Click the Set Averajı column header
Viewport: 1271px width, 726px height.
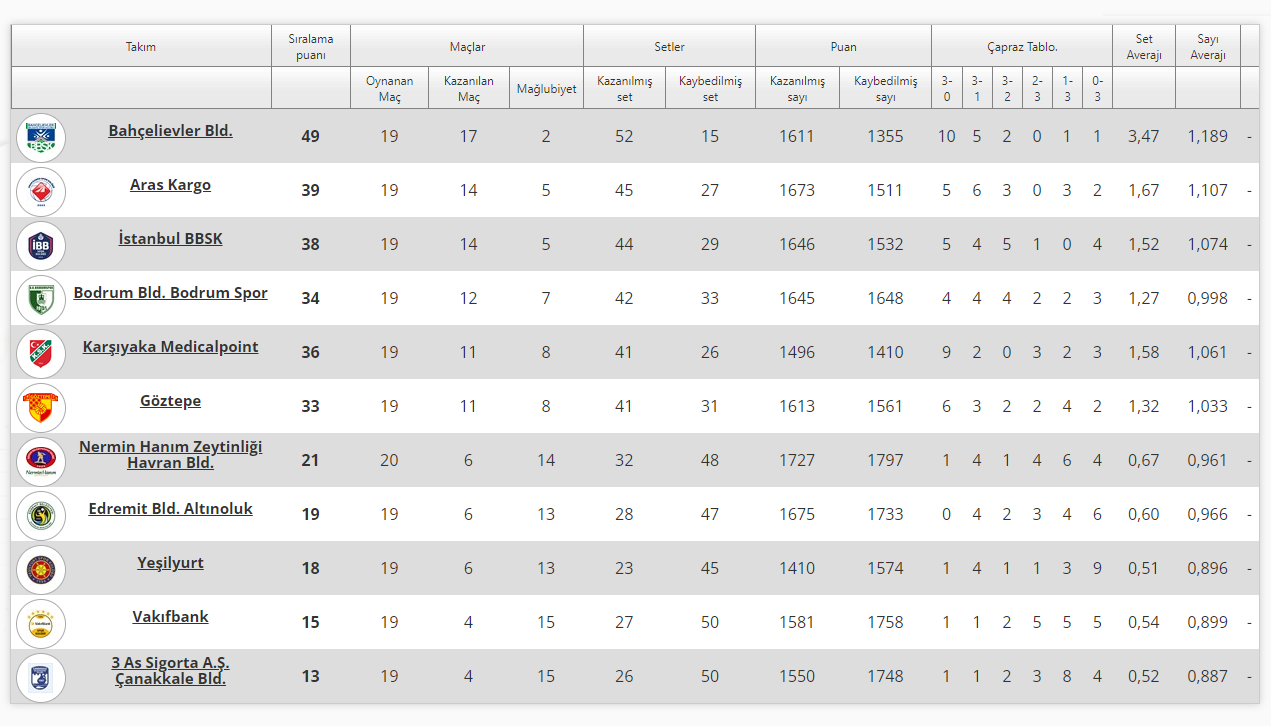1144,47
